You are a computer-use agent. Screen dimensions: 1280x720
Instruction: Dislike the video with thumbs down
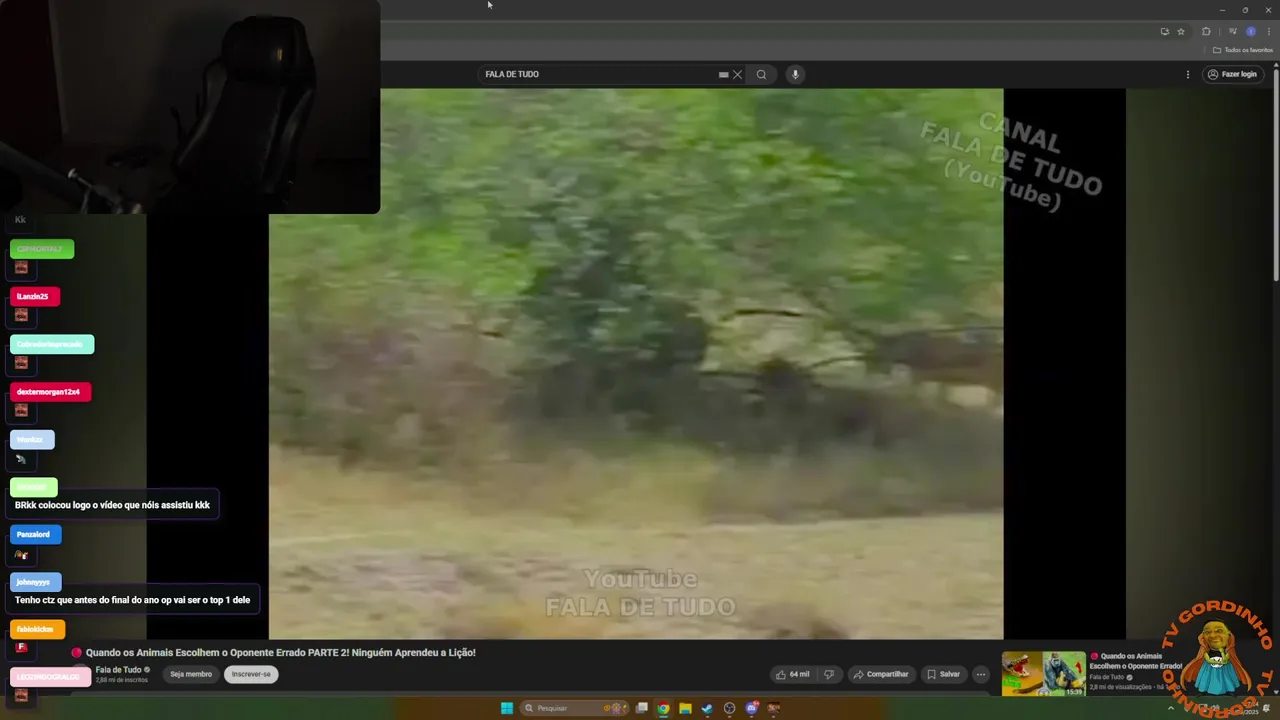point(828,674)
